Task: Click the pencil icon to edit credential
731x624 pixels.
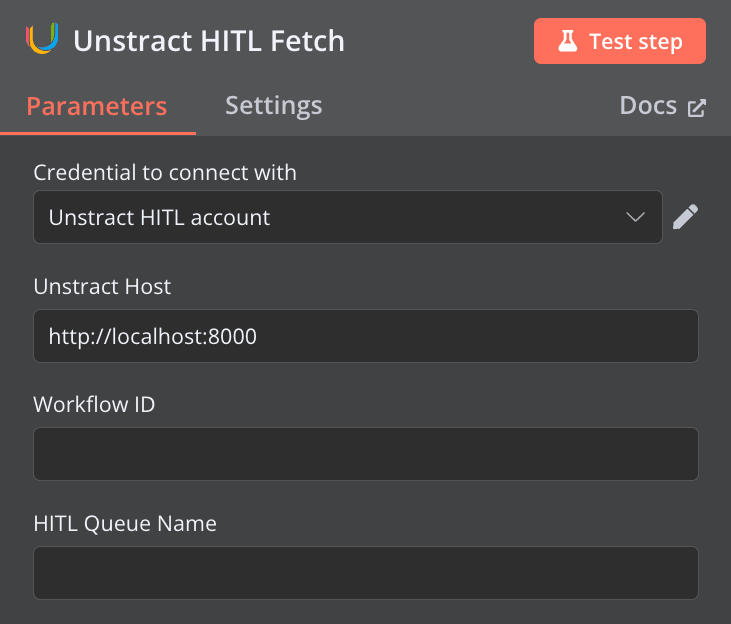Action: point(685,217)
